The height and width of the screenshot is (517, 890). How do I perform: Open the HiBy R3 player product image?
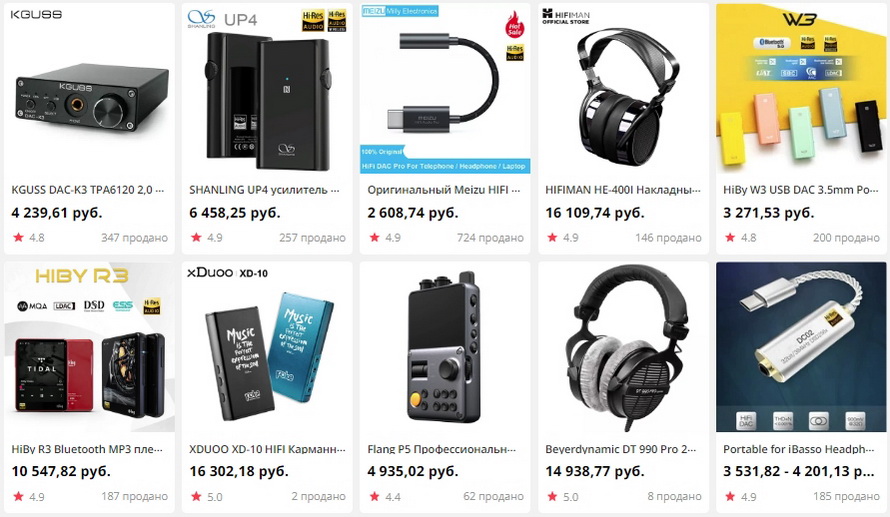click(x=89, y=347)
